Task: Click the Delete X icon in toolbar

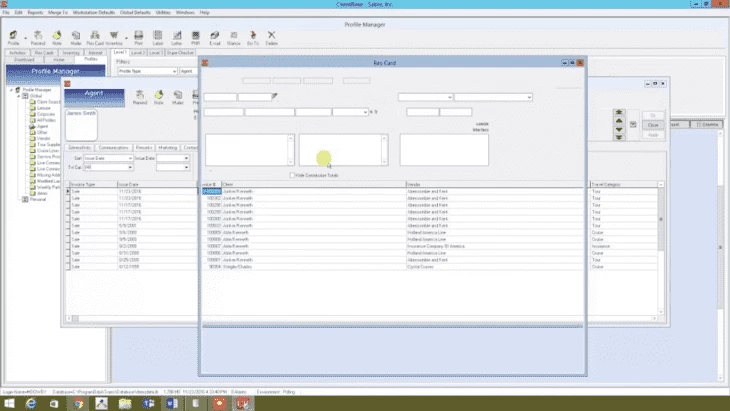Action: [x=271, y=37]
